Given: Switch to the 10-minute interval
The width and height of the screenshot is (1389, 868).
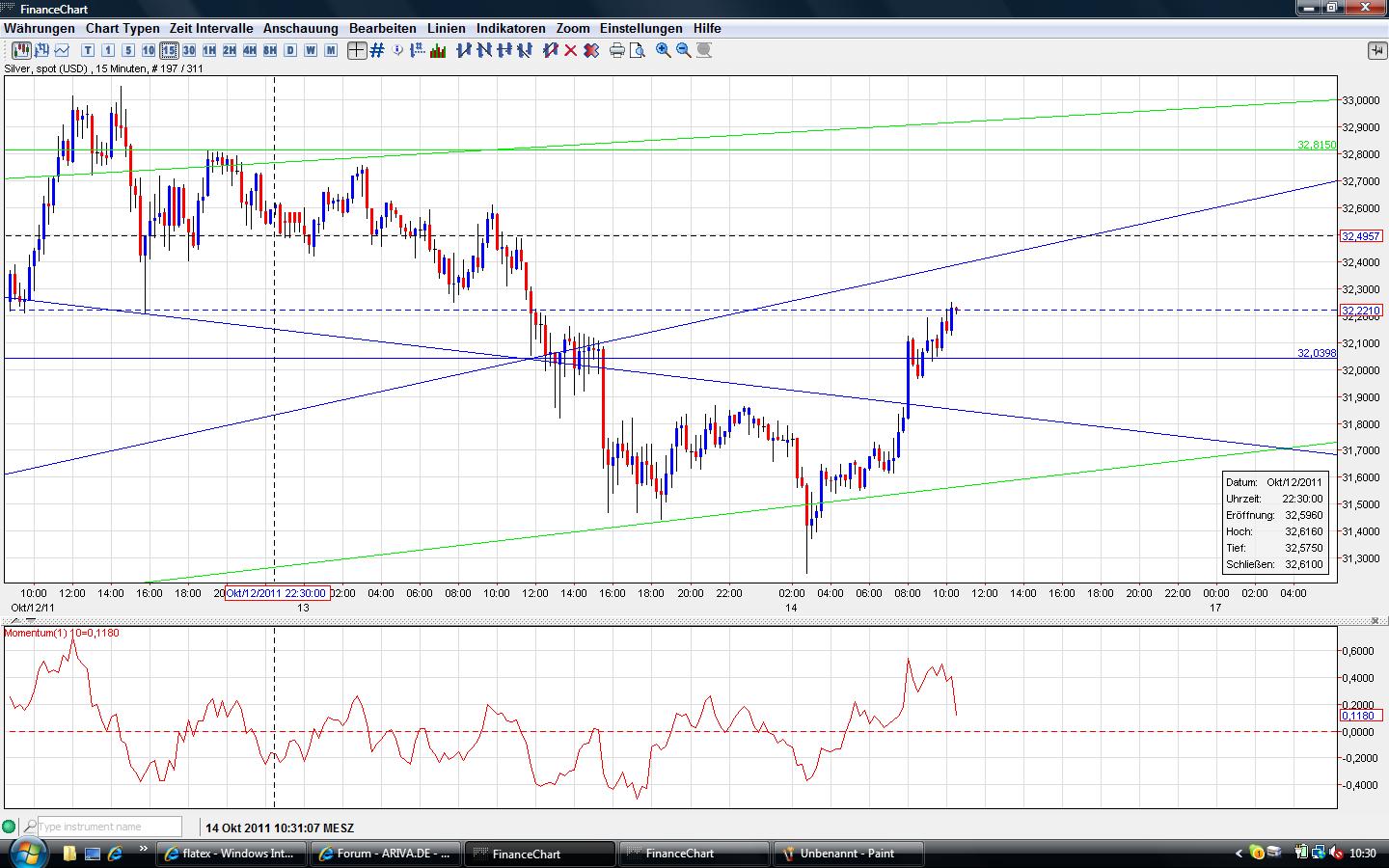Looking at the screenshot, I should click(x=149, y=50).
